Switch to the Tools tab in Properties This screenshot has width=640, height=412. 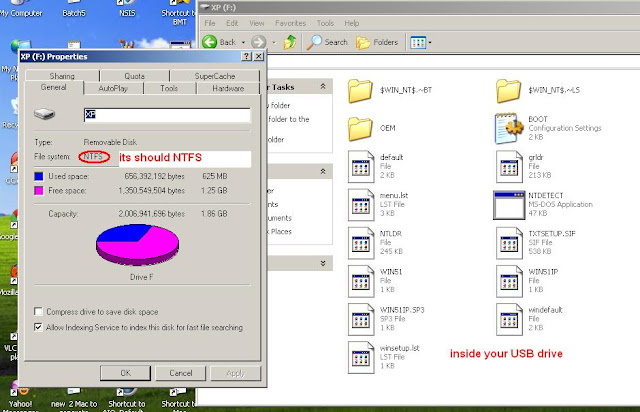(169, 88)
